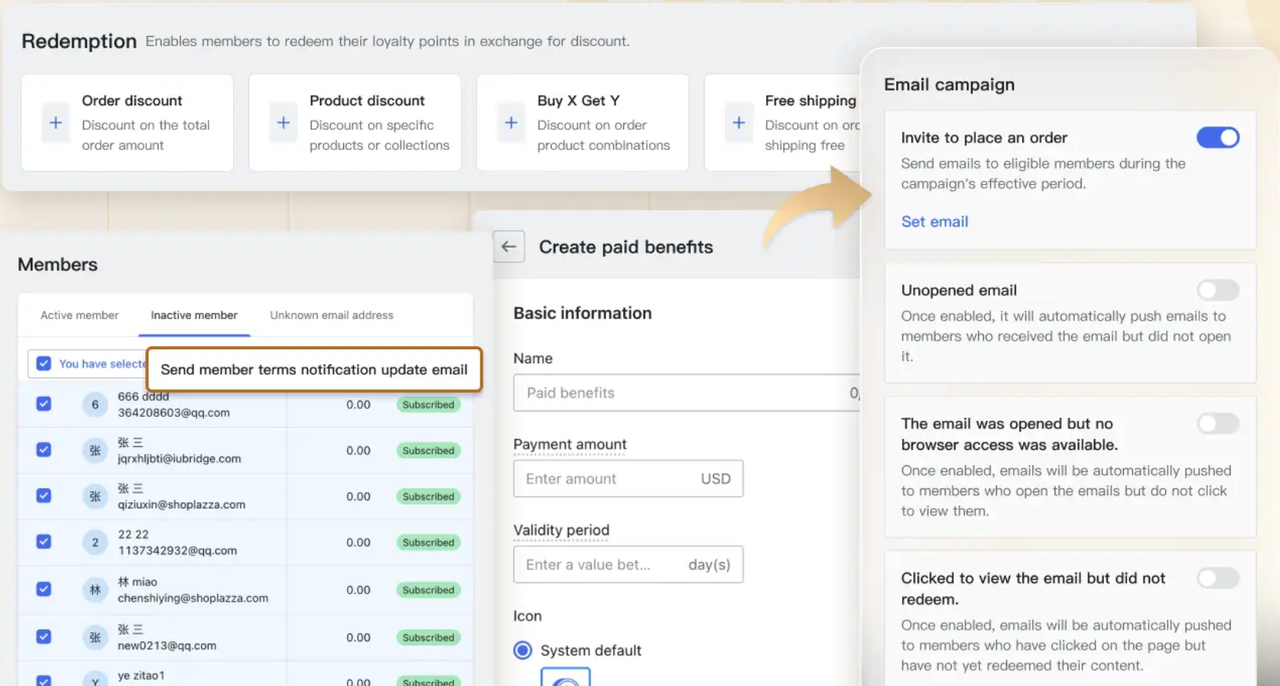Image resolution: width=1280 pixels, height=686 pixels.
Task: Open the Unknown email address tab
Action: (x=331, y=315)
